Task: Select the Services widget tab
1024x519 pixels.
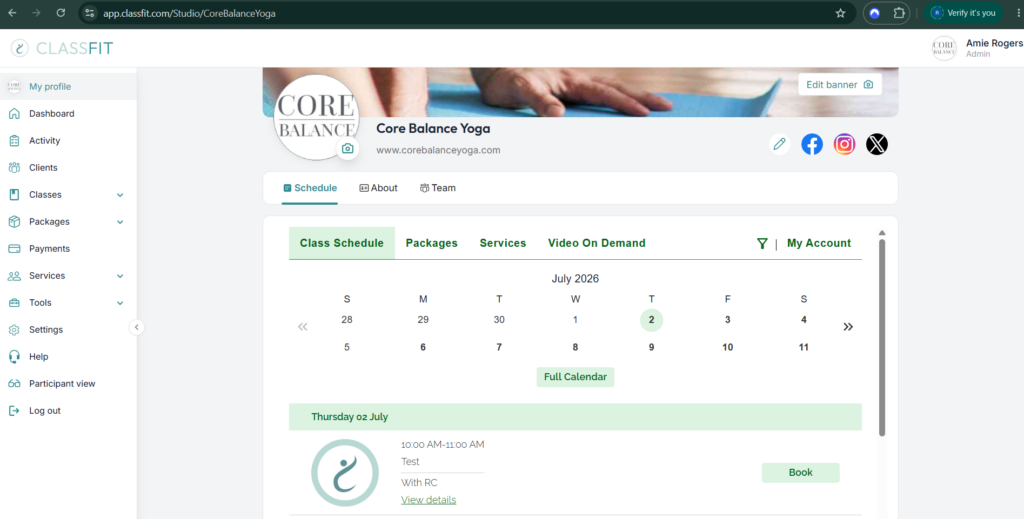Action: [x=503, y=243]
